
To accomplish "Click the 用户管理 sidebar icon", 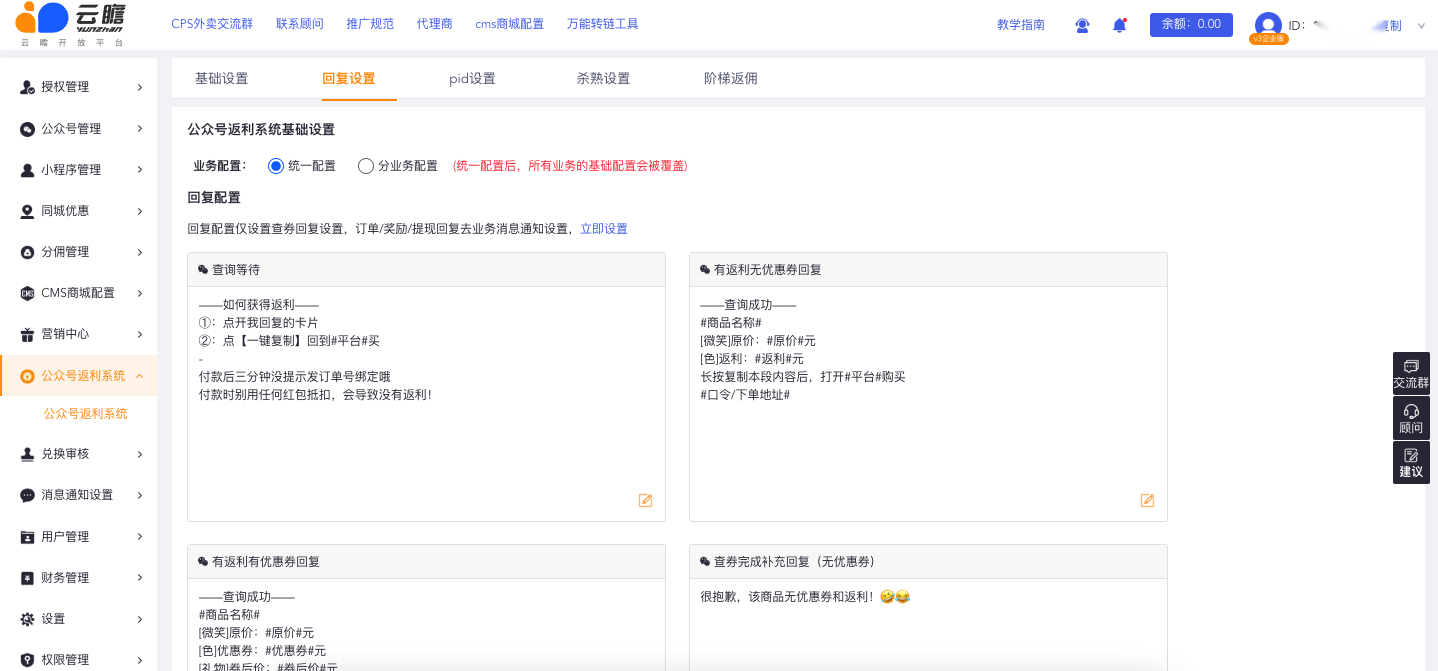I will pyautogui.click(x=28, y=537).
